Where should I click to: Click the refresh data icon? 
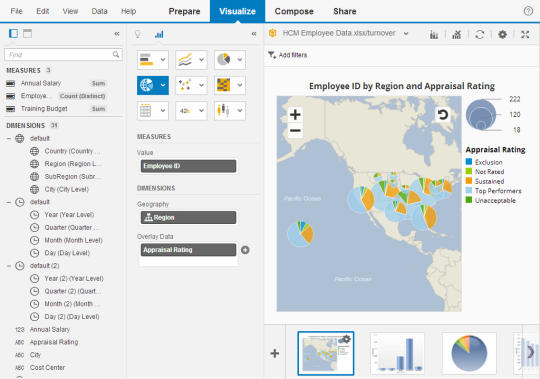click(x=480, y=34)
